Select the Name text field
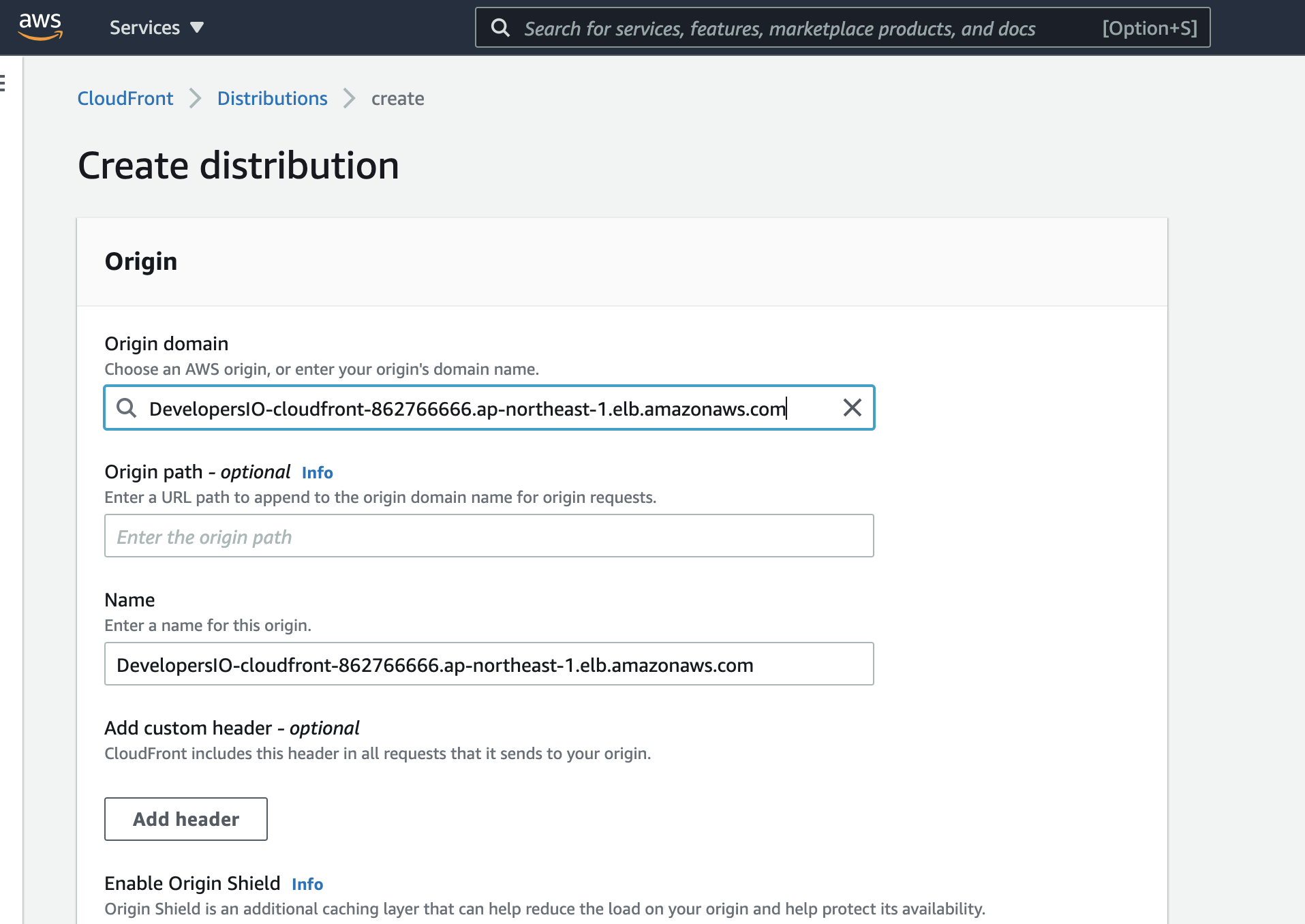This screenshot has width=1305, height=924. (489, 664)
